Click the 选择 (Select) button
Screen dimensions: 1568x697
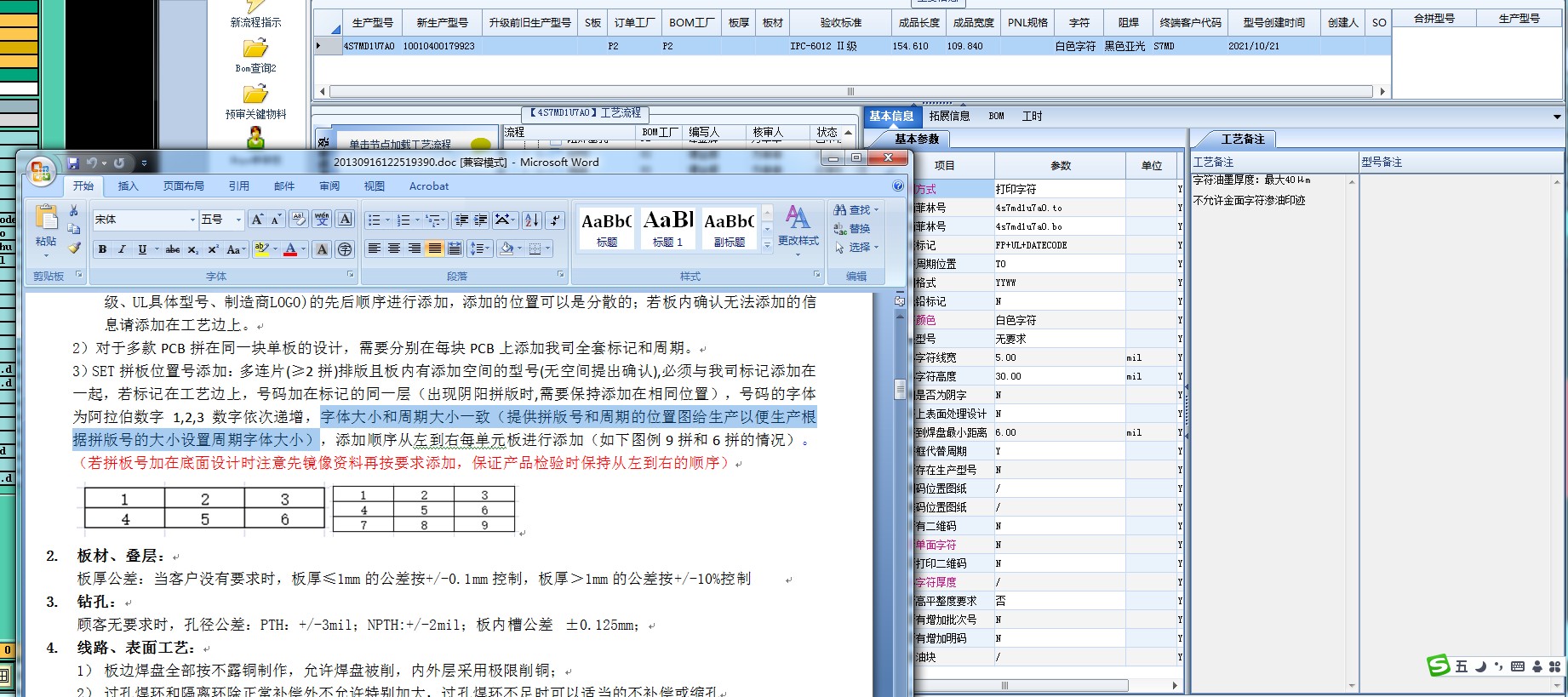[x=856, y=247]
